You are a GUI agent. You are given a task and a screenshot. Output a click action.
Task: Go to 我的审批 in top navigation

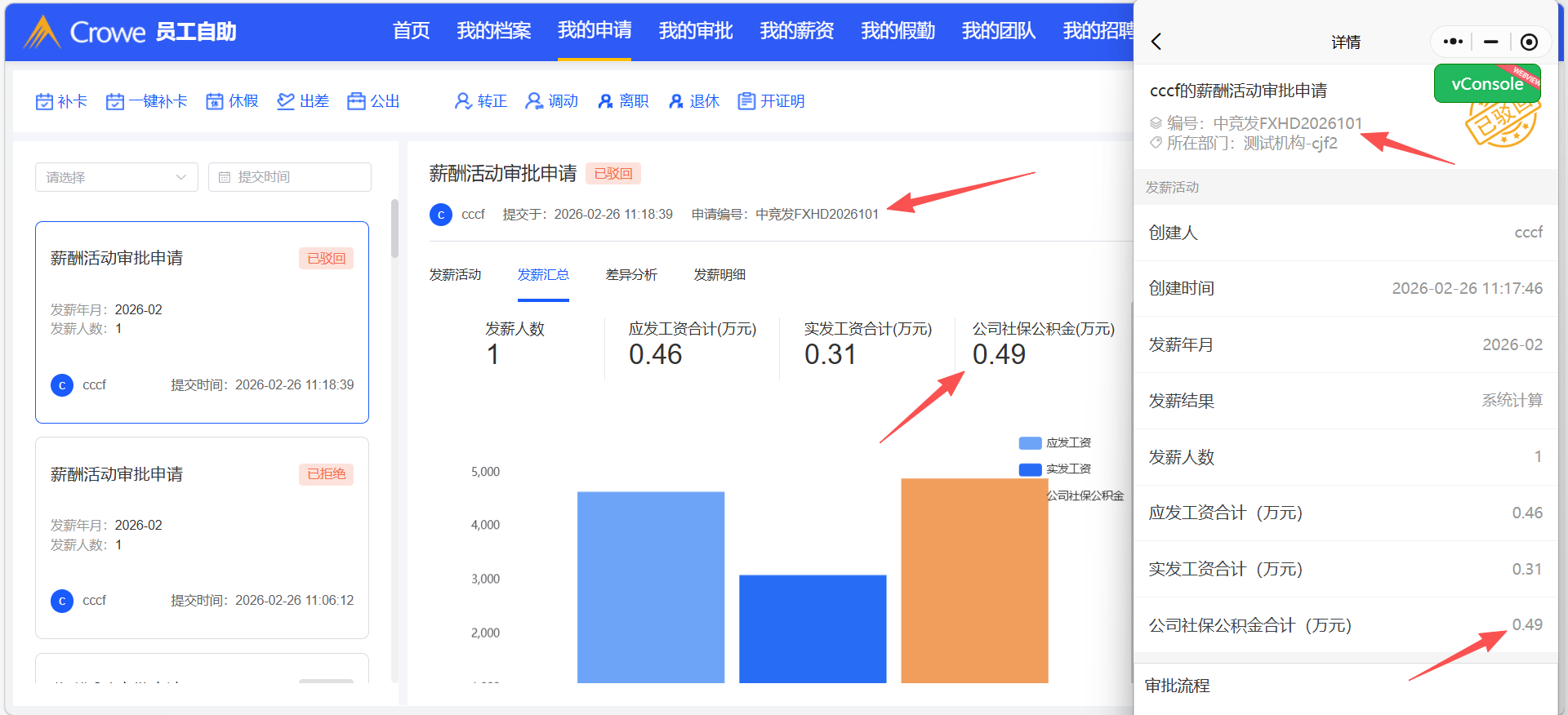coord(696,31)
